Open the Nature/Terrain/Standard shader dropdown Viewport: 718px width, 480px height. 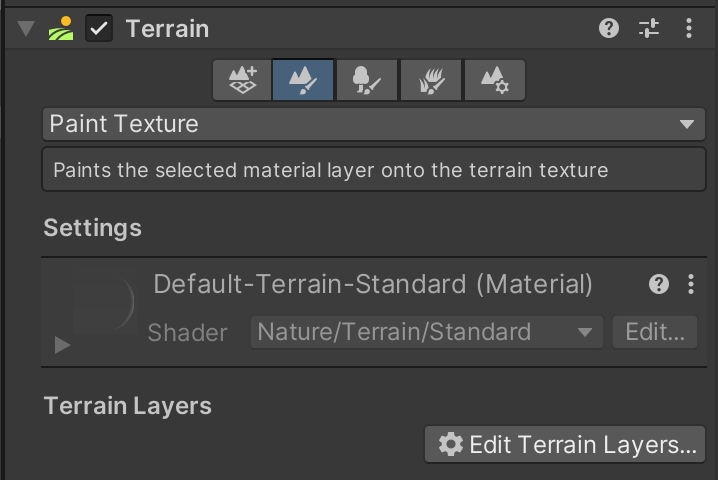pyautogui.click(x=426, y=333)
